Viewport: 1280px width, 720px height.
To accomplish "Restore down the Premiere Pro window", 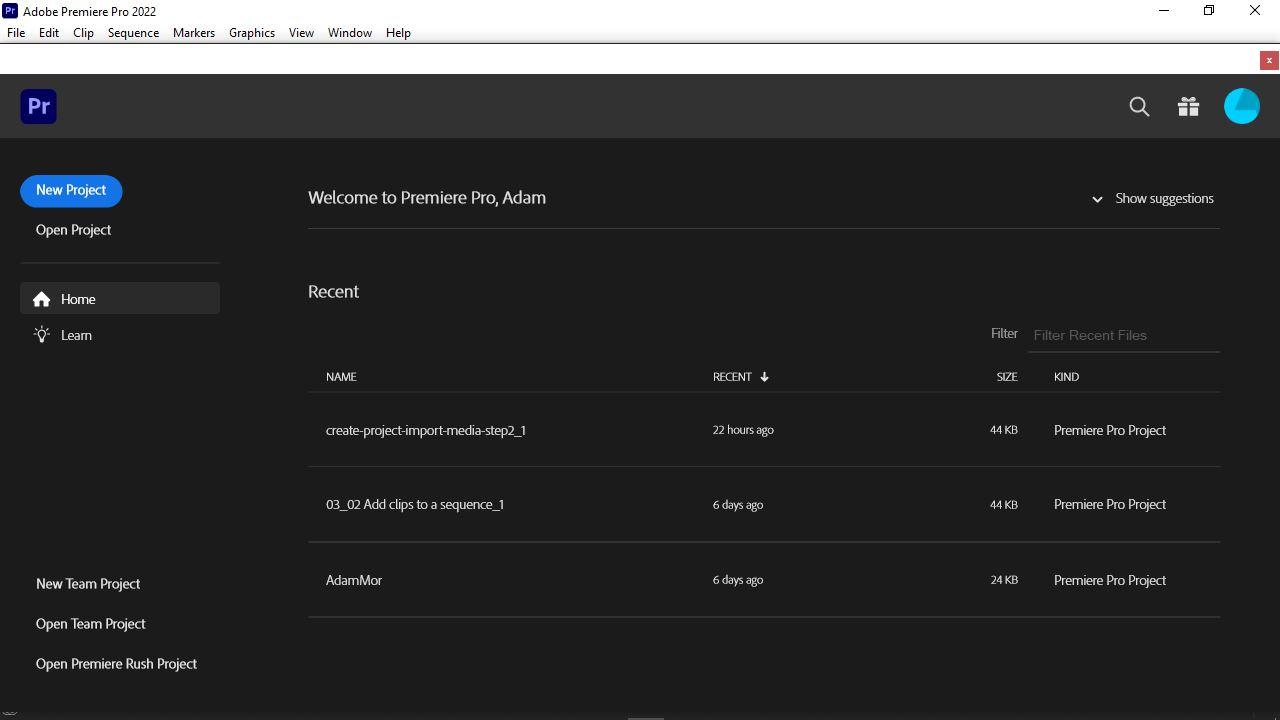I will 1209,11.
